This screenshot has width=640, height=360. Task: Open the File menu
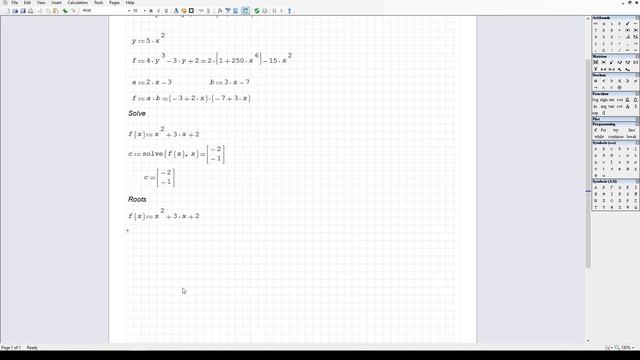click(x=15, y=3)
